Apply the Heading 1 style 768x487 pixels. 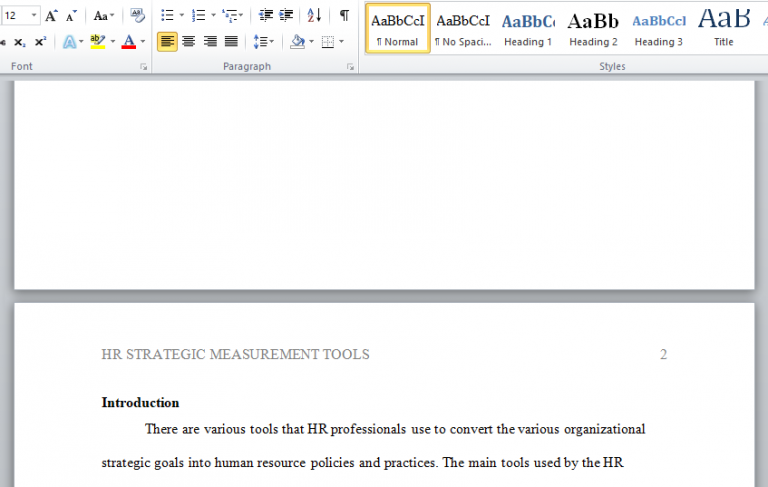[528, 29]
